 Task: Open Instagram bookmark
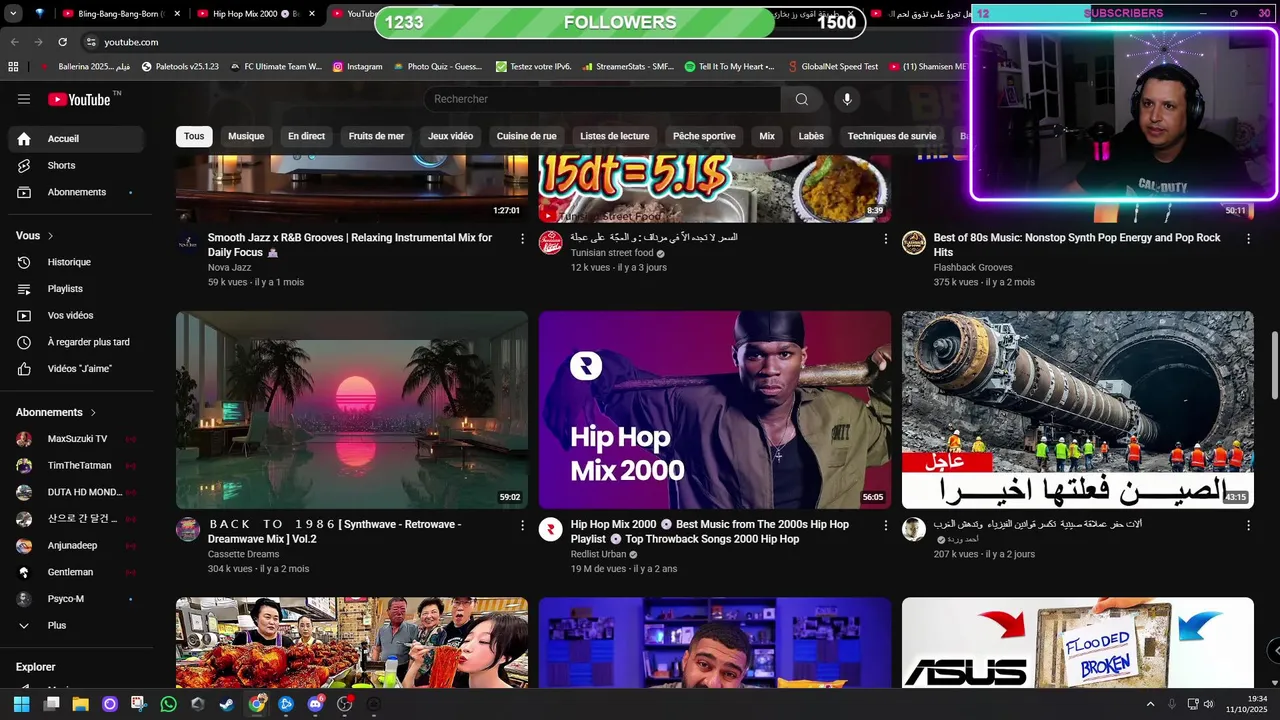357,66
